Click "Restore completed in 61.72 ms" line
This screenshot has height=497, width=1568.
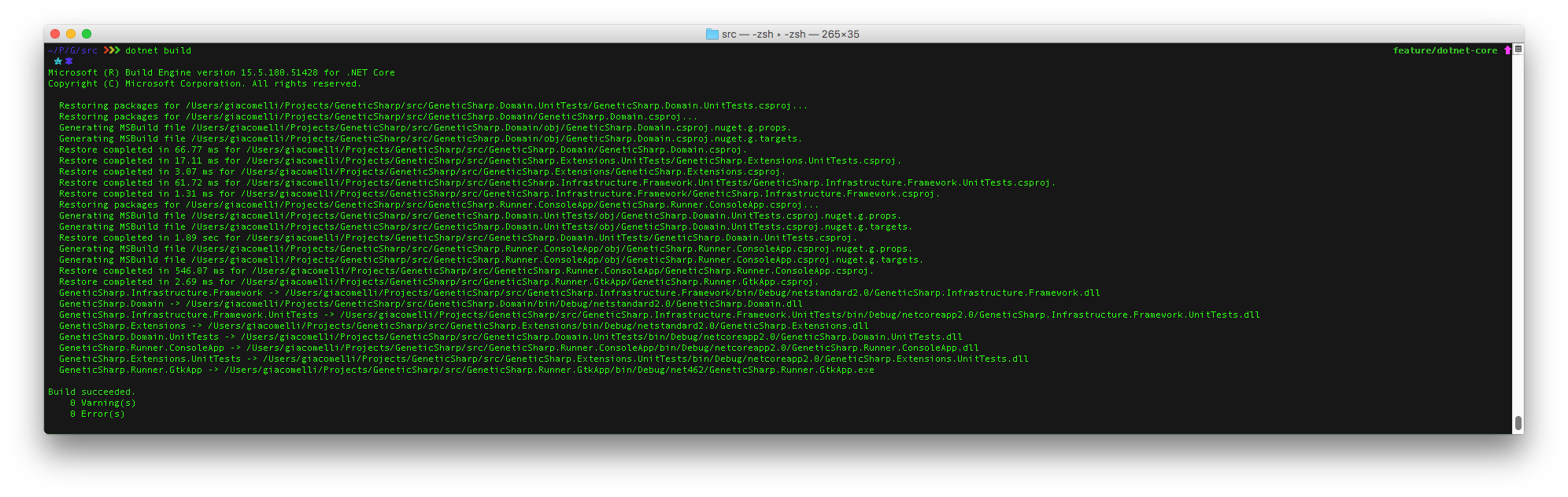557,182
